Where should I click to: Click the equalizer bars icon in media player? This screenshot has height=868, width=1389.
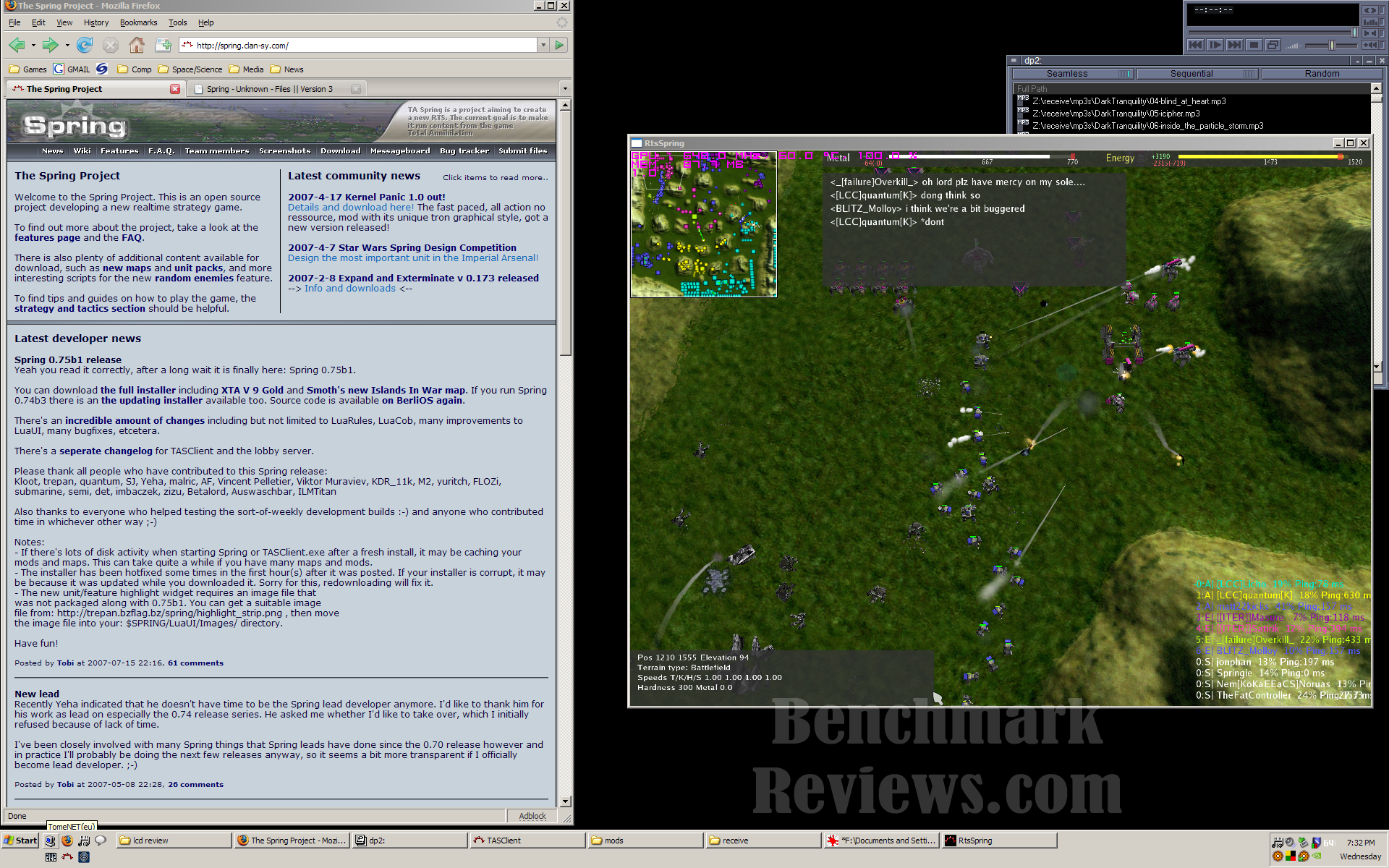1370,22
